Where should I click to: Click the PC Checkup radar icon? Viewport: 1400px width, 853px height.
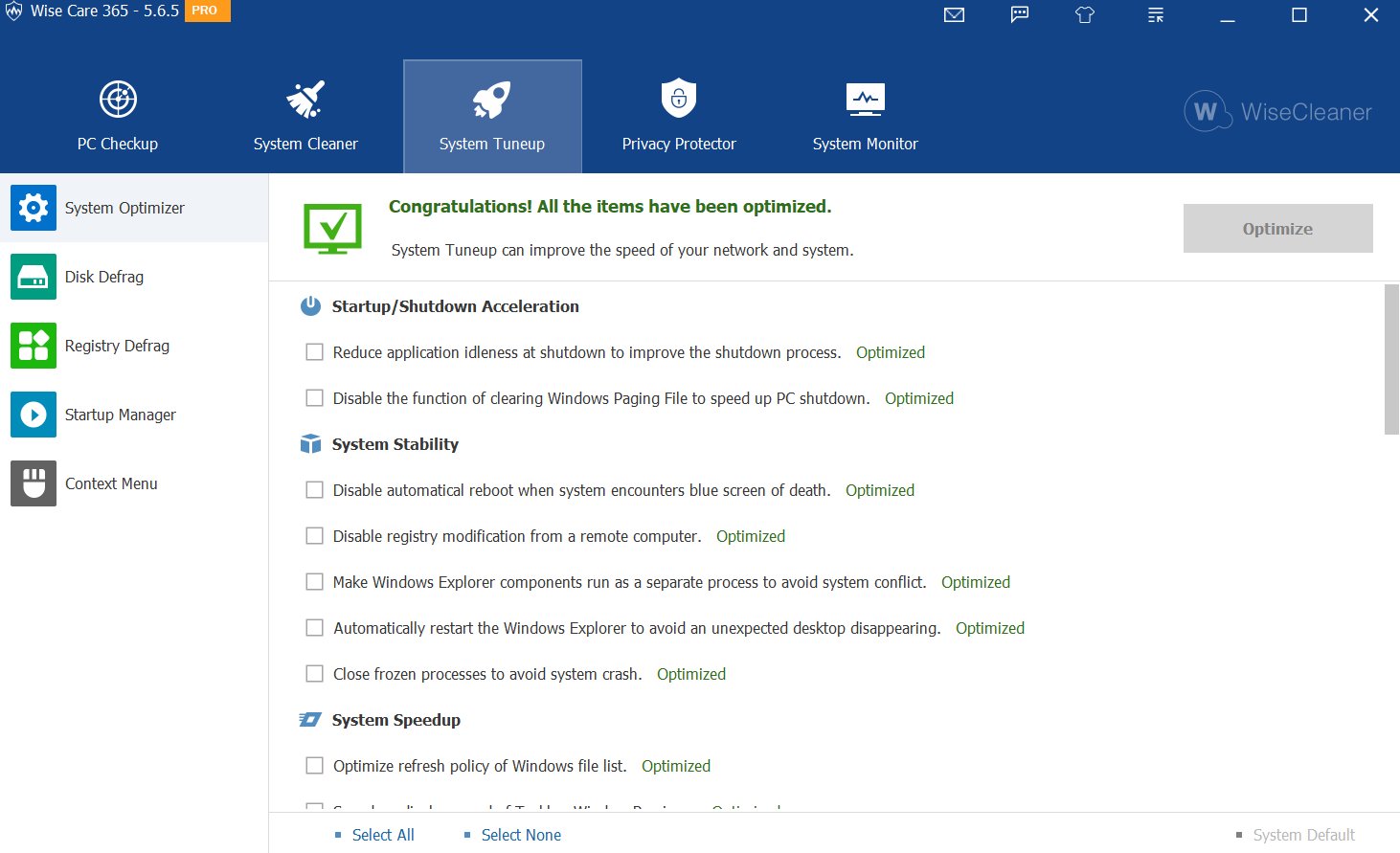(x=118, y=100)
